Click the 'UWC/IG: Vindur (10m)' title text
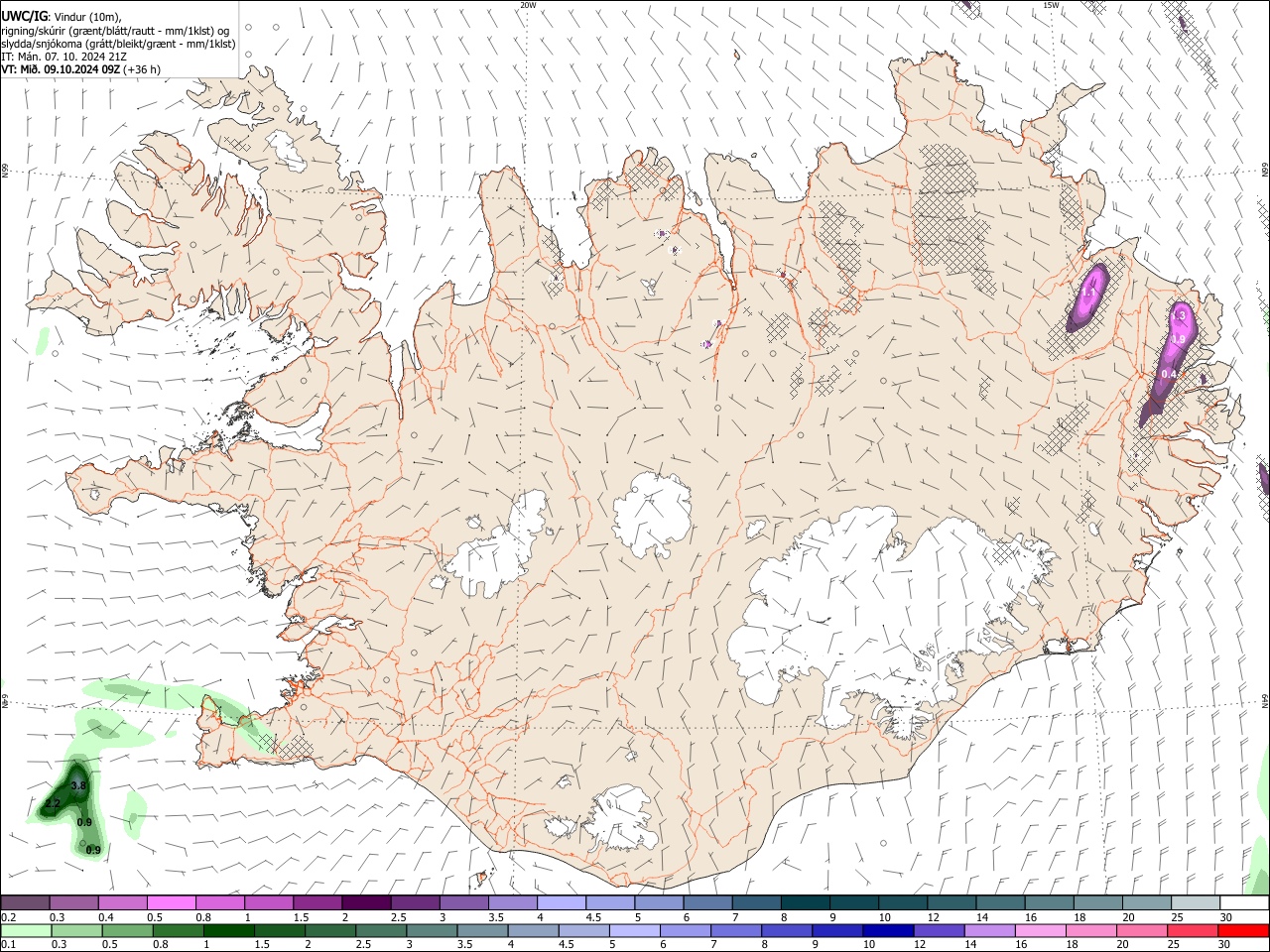Viewport: 1270px width, 952px height. tap(62, 17)
